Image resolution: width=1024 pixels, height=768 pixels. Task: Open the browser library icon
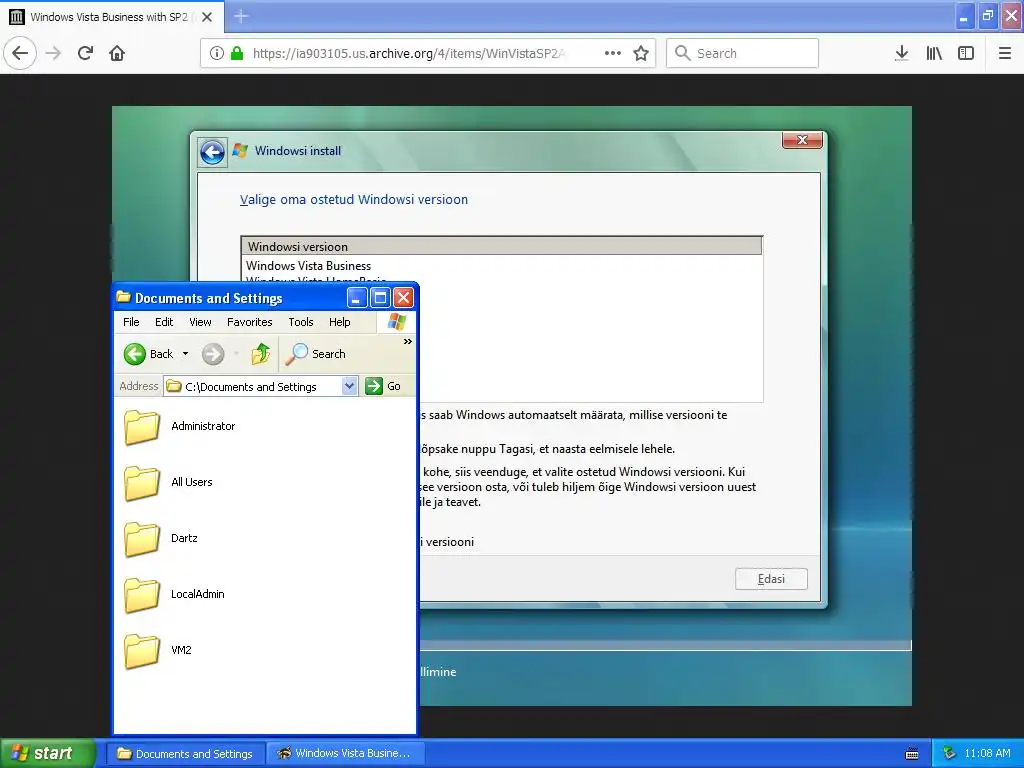pos(934,53)
